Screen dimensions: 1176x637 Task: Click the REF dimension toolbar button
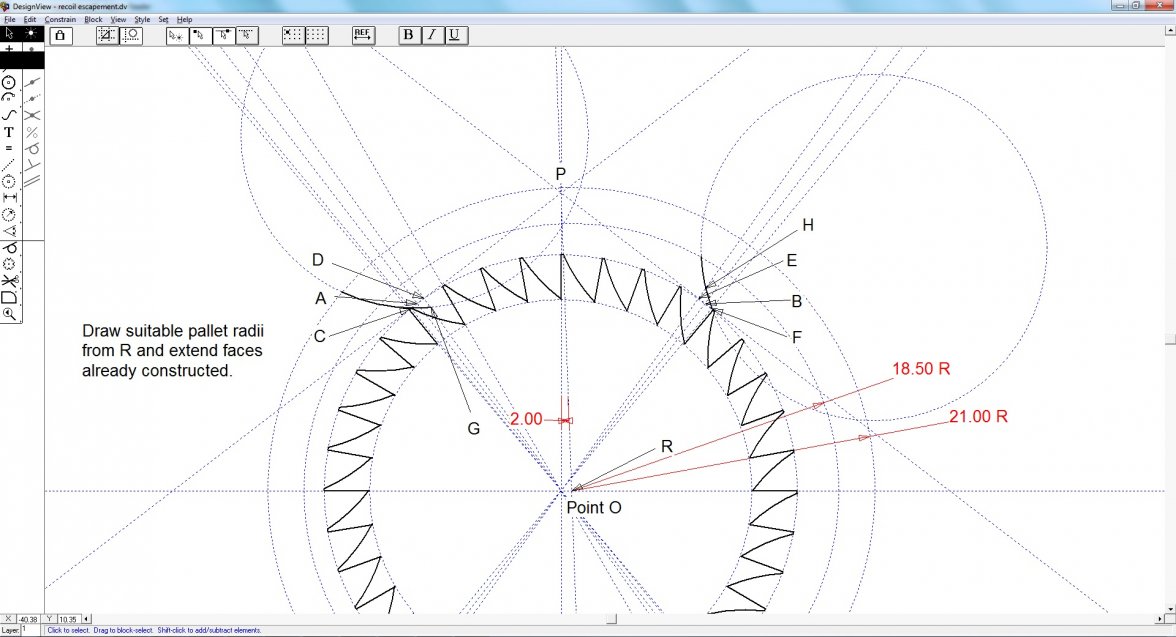(363, 35)
